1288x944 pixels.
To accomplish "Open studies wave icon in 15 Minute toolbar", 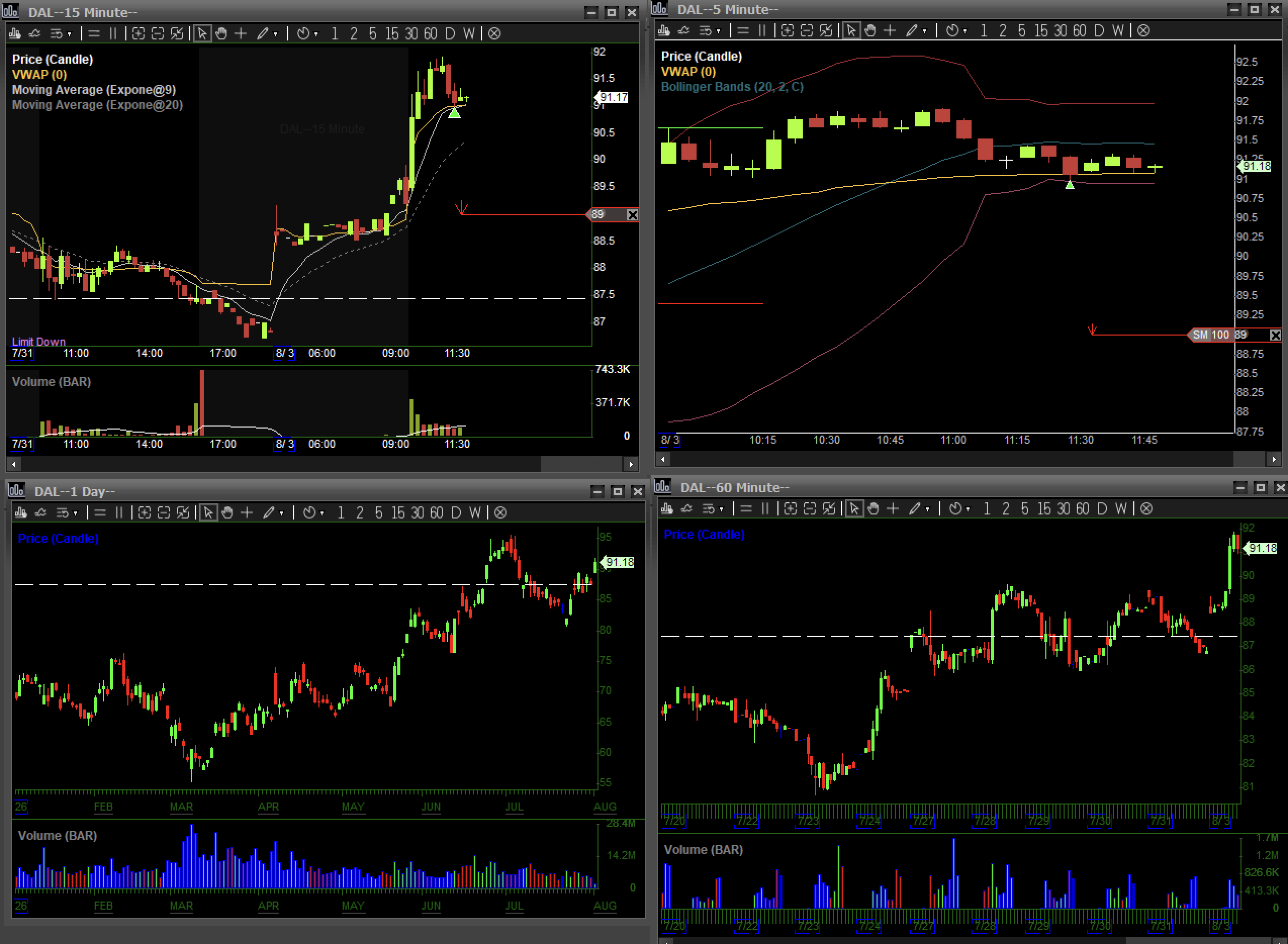I will [x=35, y=34].
